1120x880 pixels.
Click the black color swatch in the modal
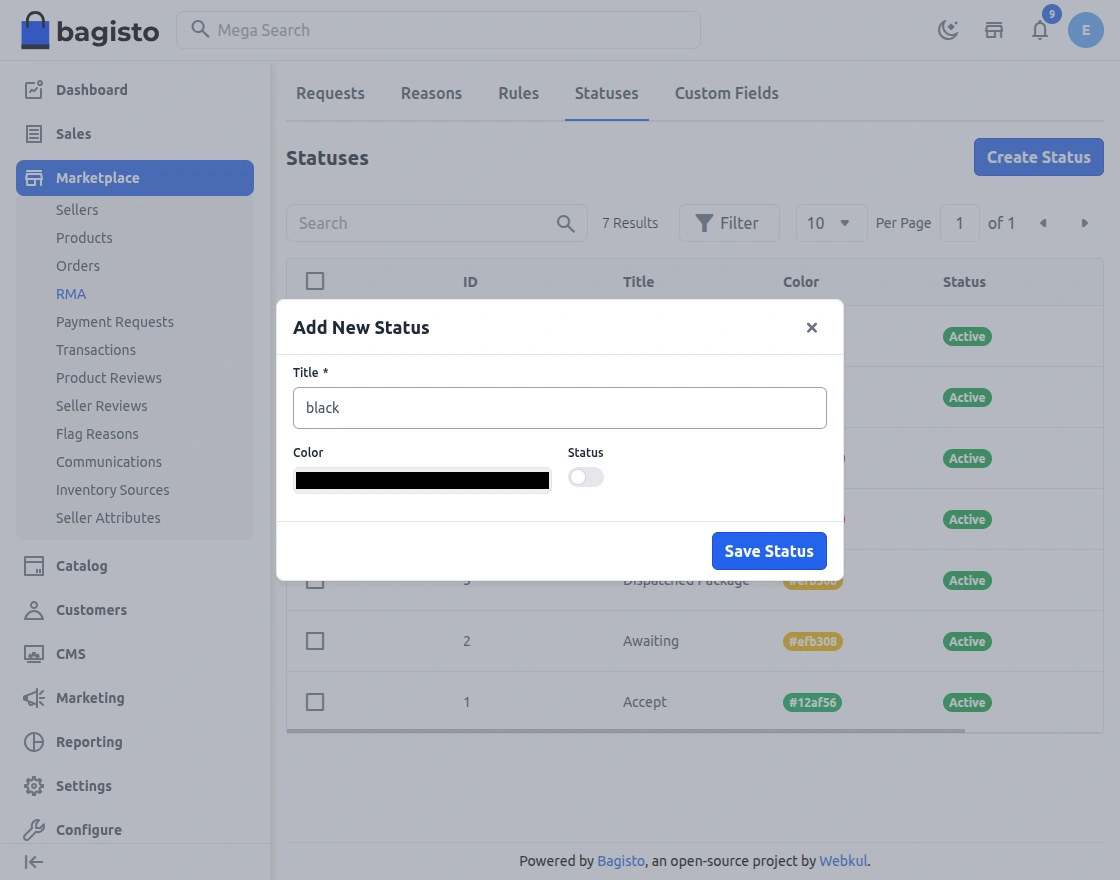tap(421, 480)
